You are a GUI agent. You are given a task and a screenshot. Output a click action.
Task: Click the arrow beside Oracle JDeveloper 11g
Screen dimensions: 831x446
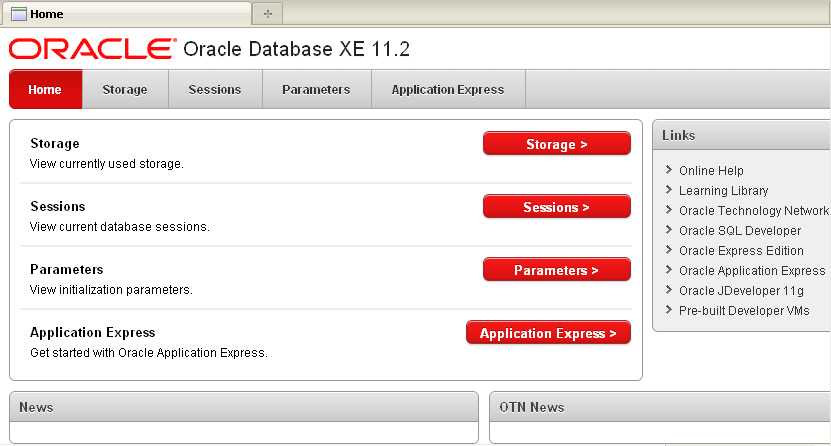coord(668,290)
